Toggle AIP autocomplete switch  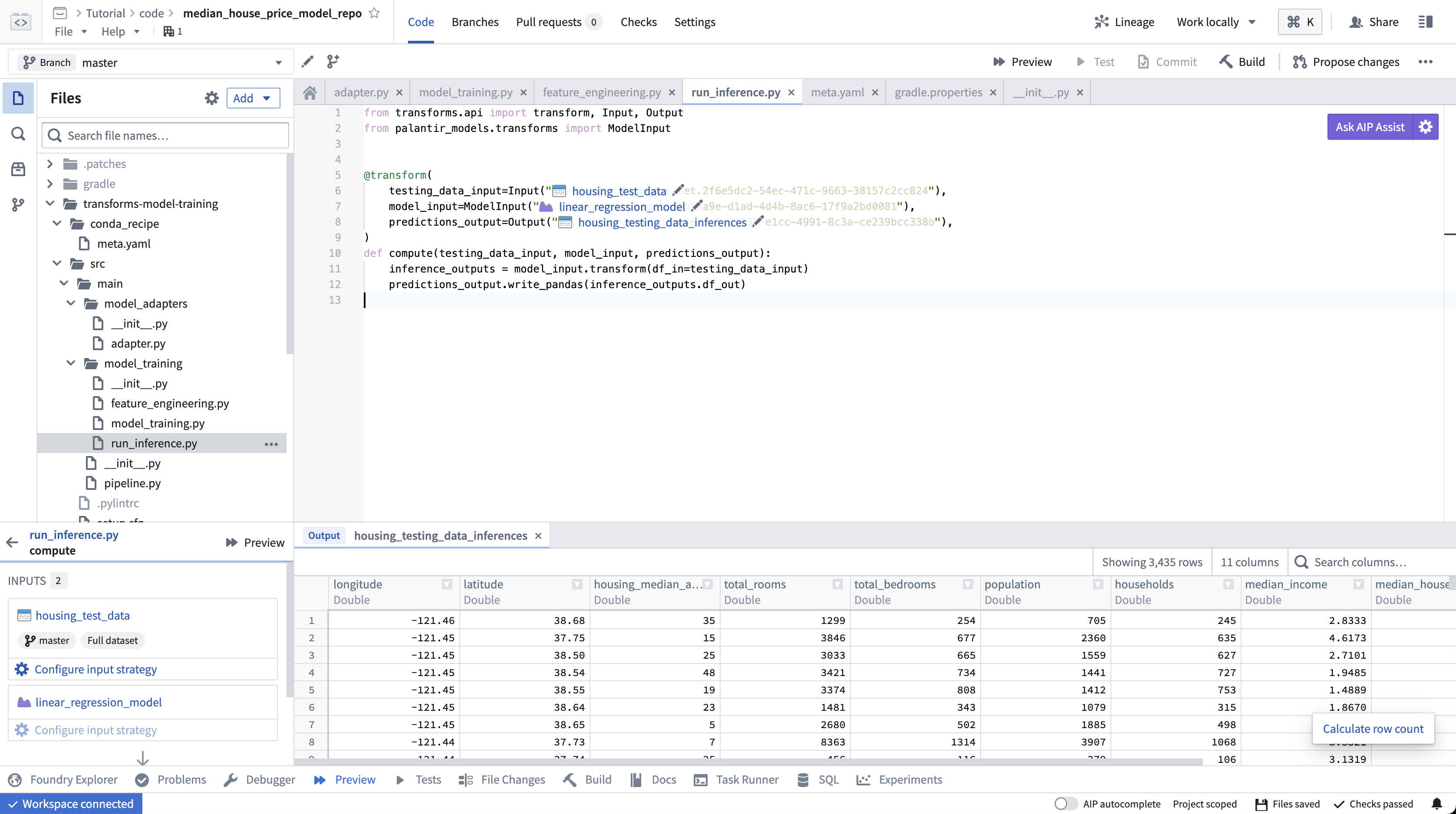point(1065,804)
